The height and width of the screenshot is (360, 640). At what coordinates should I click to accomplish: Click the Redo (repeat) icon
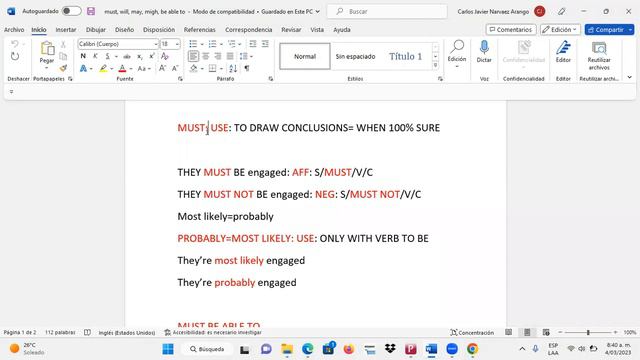coord(15,56)
